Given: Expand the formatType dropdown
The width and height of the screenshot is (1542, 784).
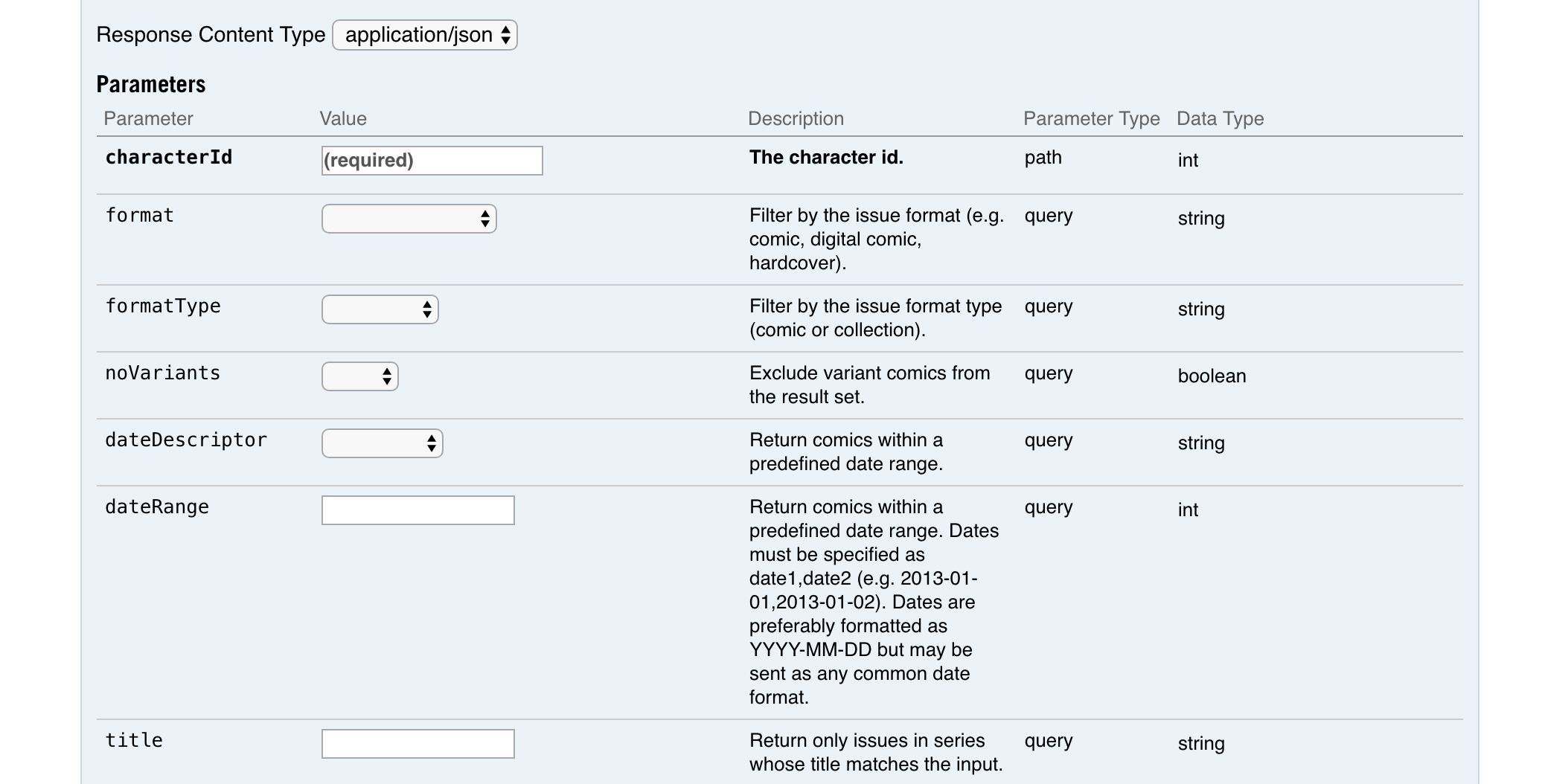Looking at the screenshot, I should point(380,309).
